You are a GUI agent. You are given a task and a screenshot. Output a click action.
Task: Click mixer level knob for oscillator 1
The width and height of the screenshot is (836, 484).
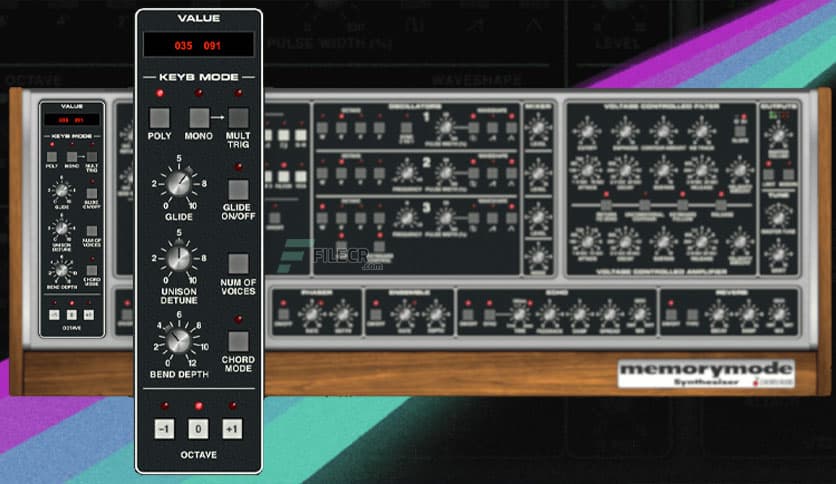tap(538, 128)
